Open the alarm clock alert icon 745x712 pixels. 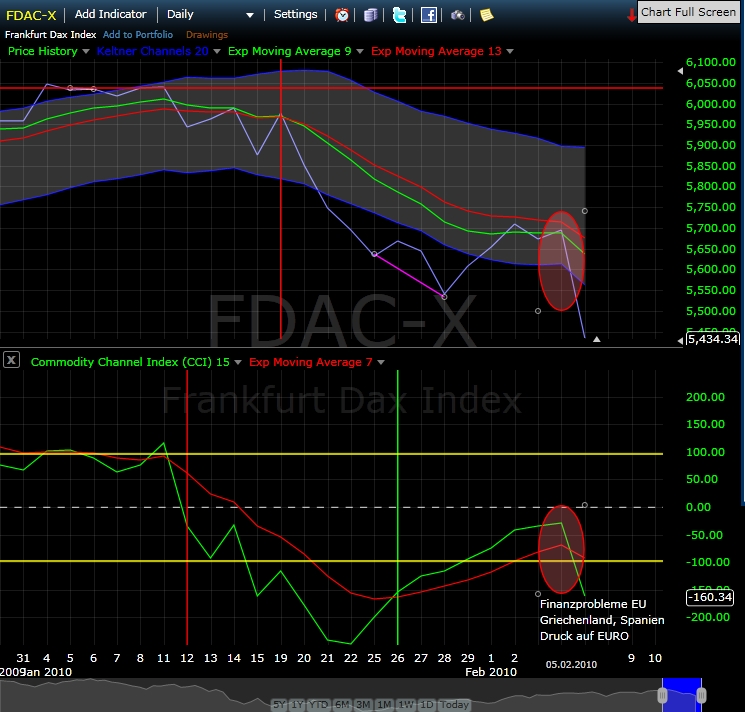342,15
